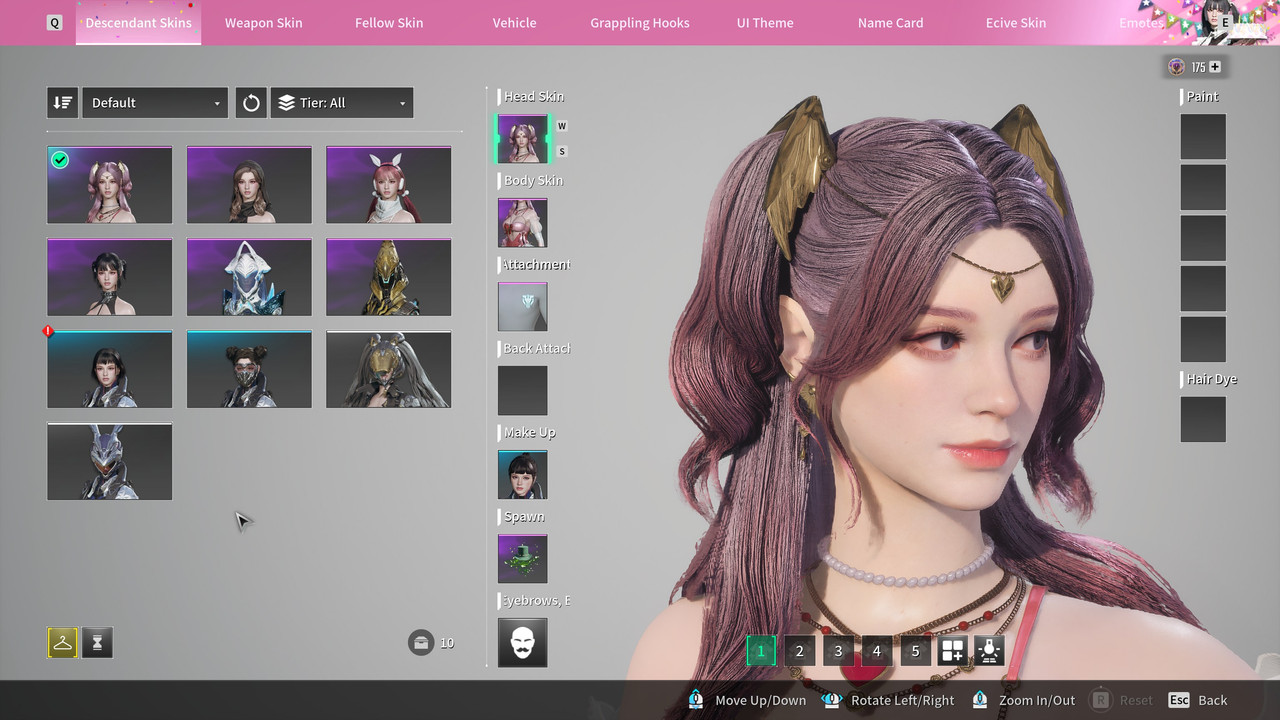This screenshot has height=720, width=1280.
Task: Click the S key badge by Head Skin
Action: [562, 151]
